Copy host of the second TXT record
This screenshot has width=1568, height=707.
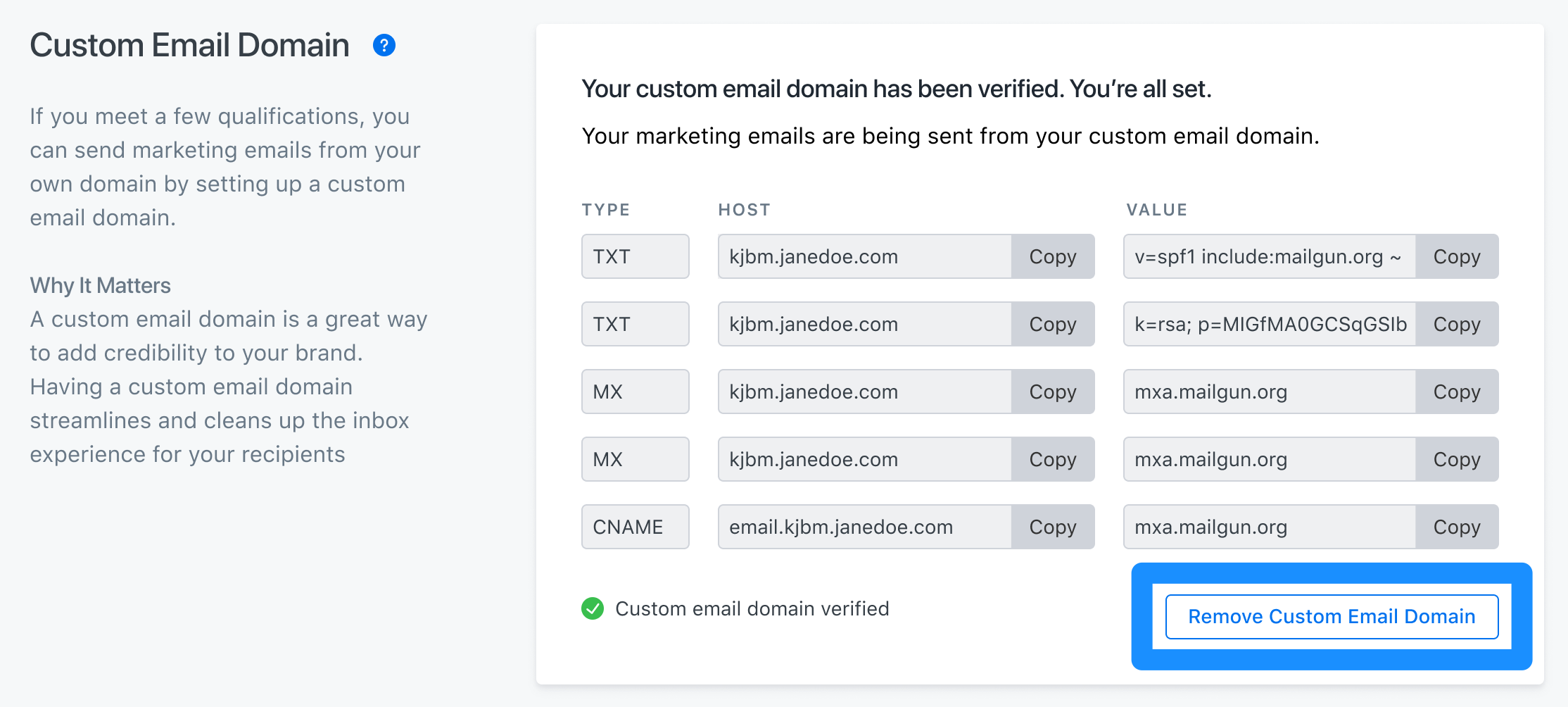1053,324
